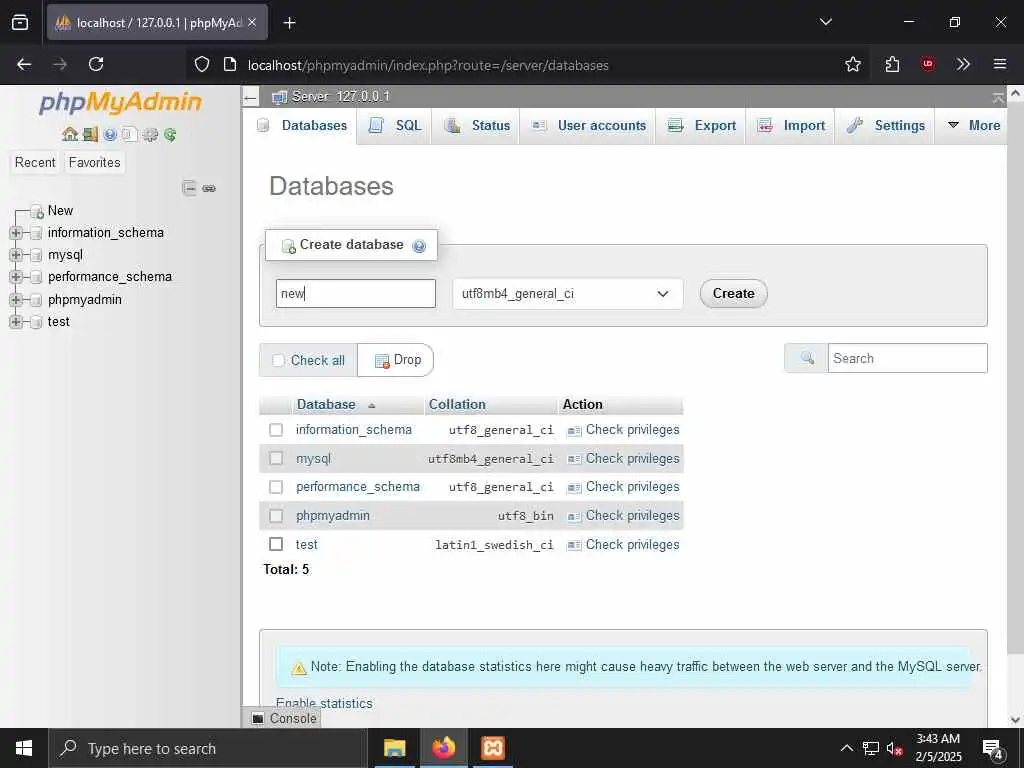Screen dimensions: 1024x768
Task: Open XAMPP control panel taskbar icon
Action: (x=493, y=748)
